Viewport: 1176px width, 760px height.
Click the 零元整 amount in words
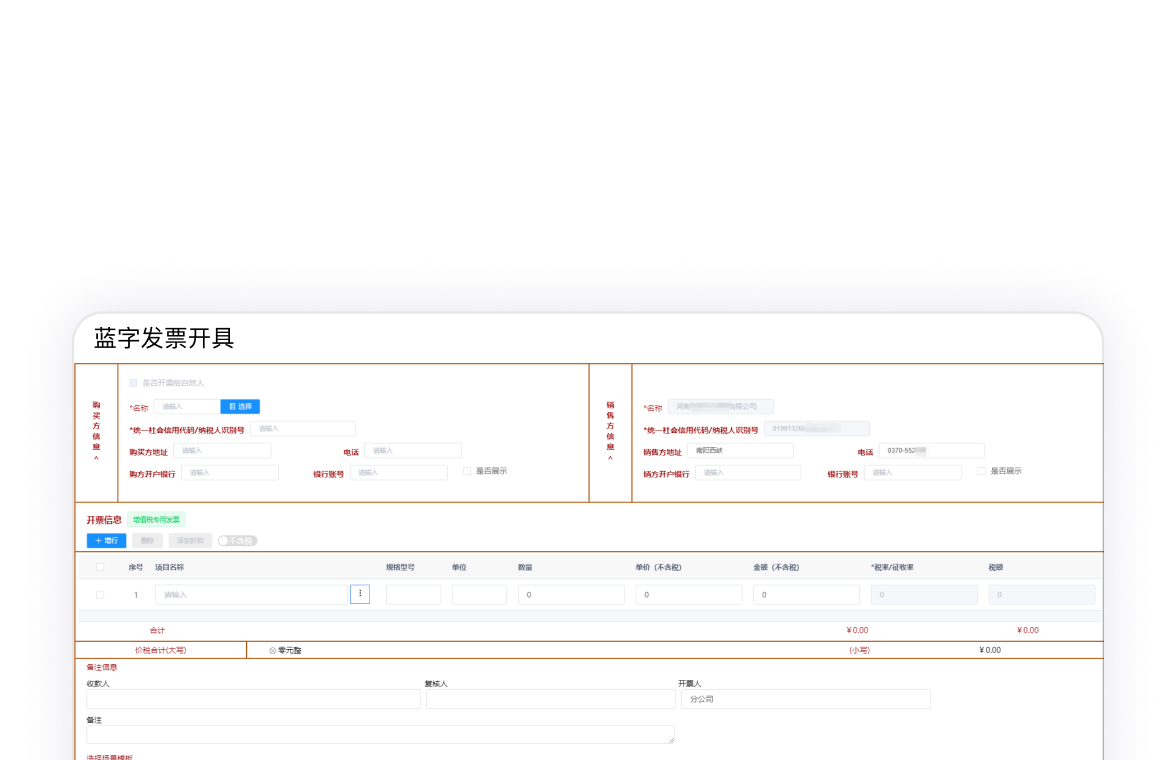pos(290,650)
